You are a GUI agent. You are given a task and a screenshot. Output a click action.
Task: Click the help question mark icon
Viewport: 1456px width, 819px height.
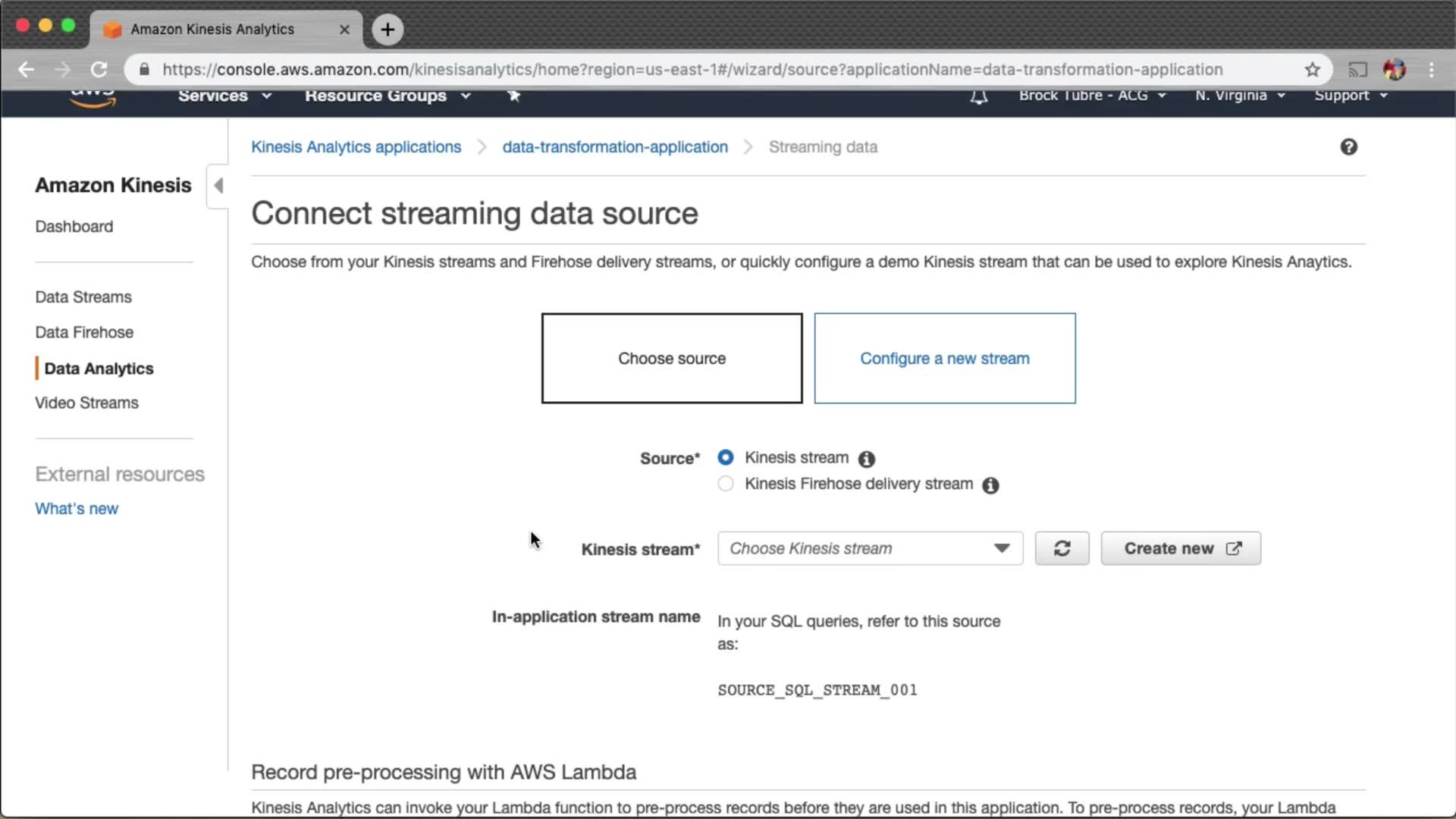pyautogui.click(x=1348, y=147)
